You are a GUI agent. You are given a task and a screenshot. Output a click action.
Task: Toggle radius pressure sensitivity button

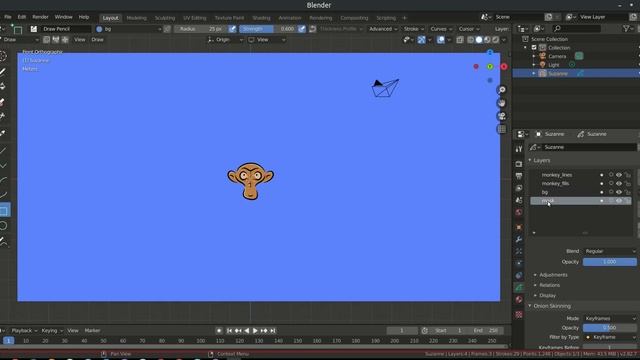tap(232, 29)
